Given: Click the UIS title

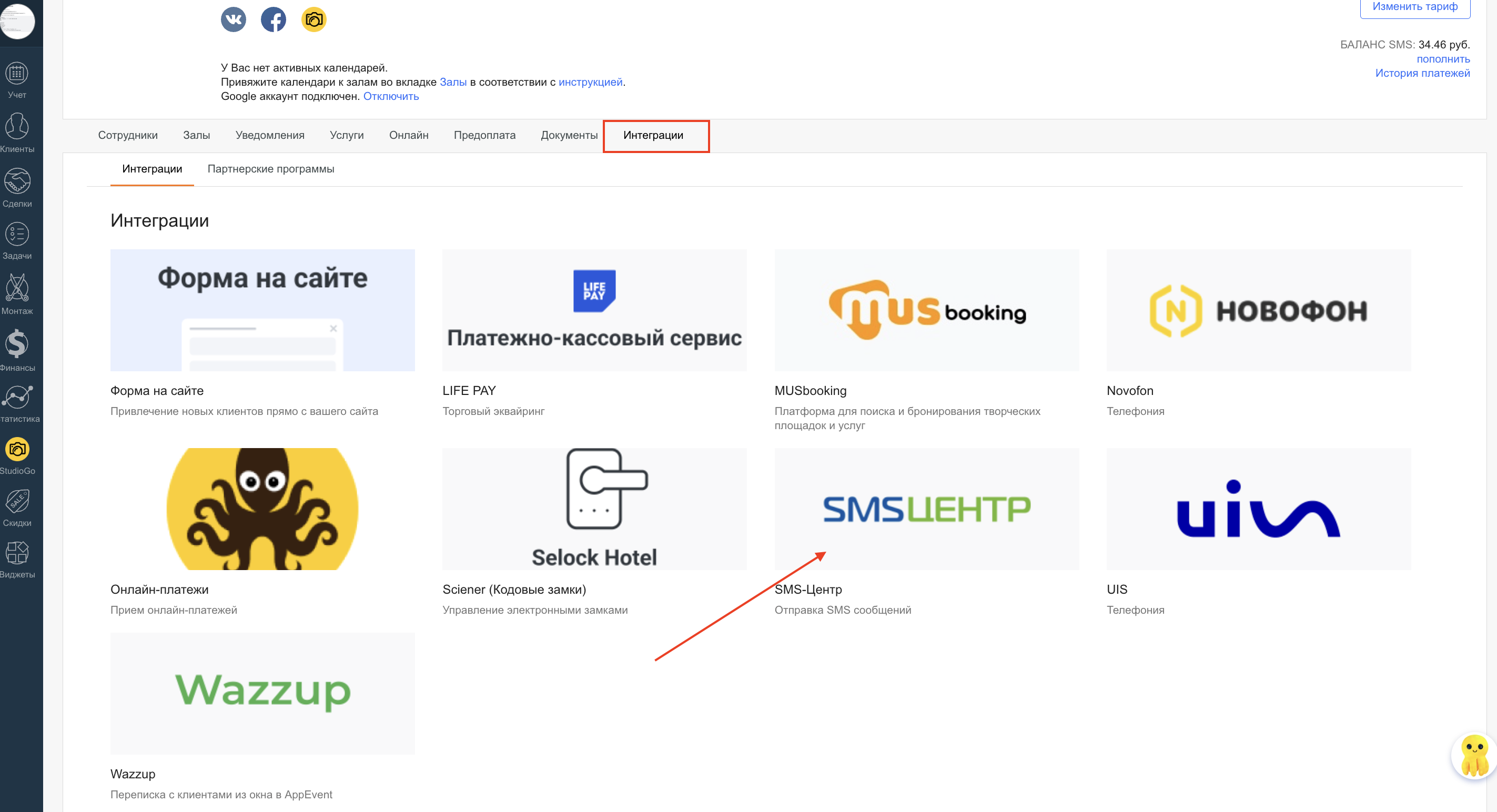Looking at the screenshot, I should point(1117,590).
